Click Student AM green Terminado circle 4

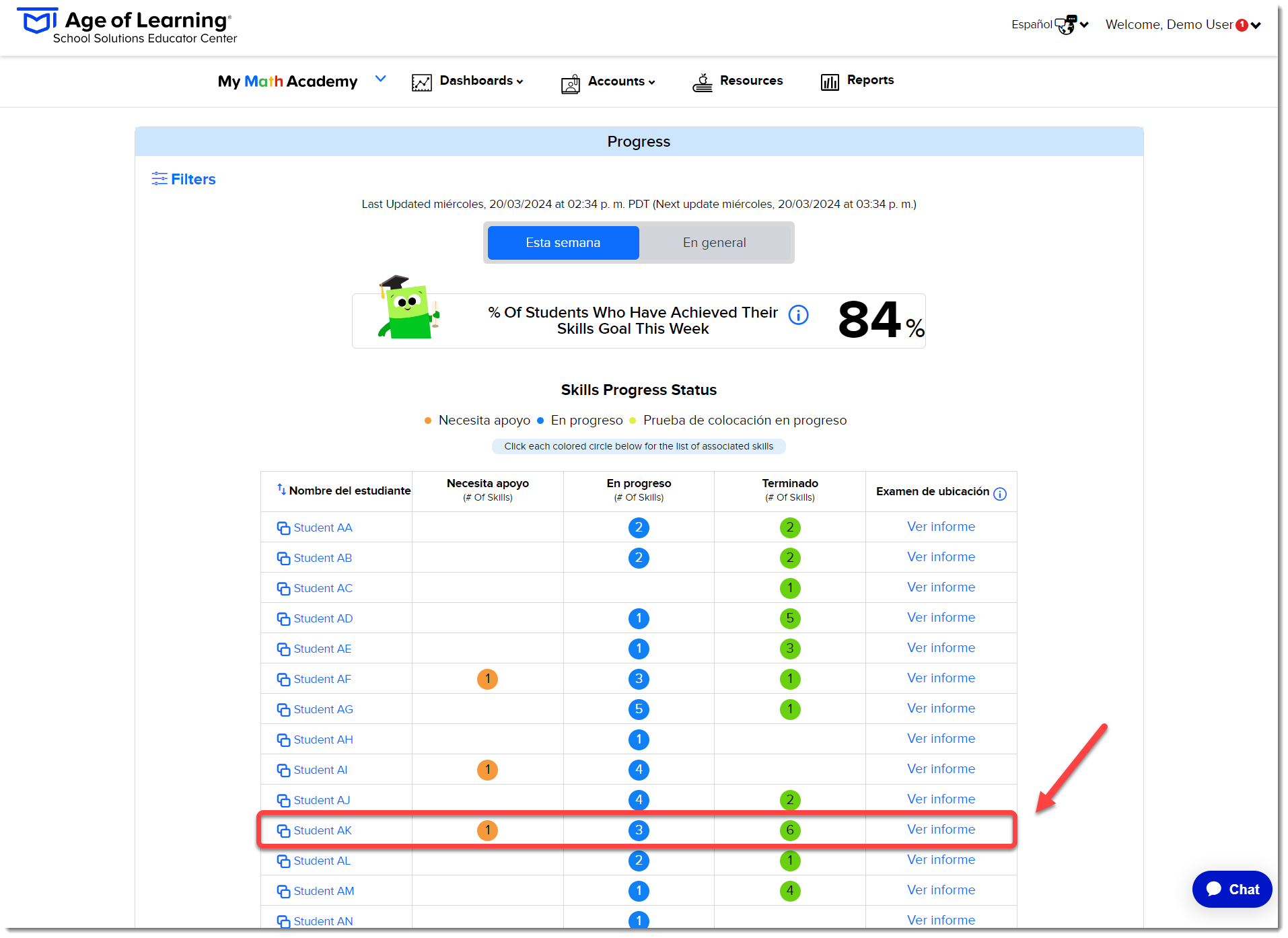[x=790, y=891]
